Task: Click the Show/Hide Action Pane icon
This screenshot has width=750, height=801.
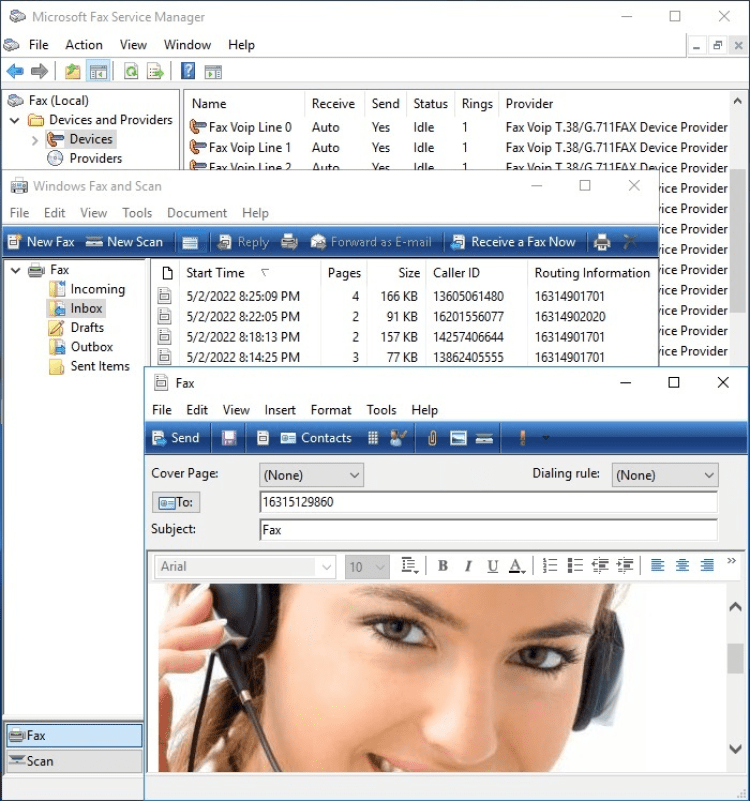Action: tap(213, 72)
